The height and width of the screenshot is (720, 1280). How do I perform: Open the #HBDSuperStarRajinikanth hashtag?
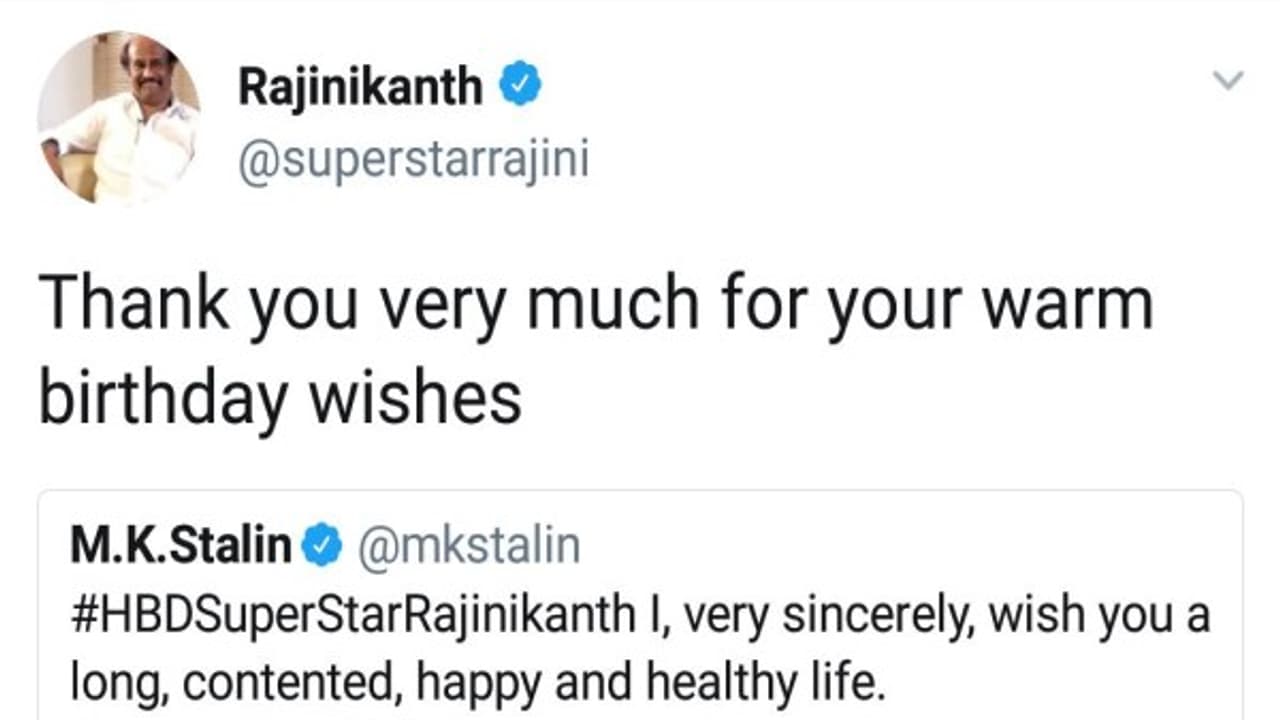pos(351,614)
